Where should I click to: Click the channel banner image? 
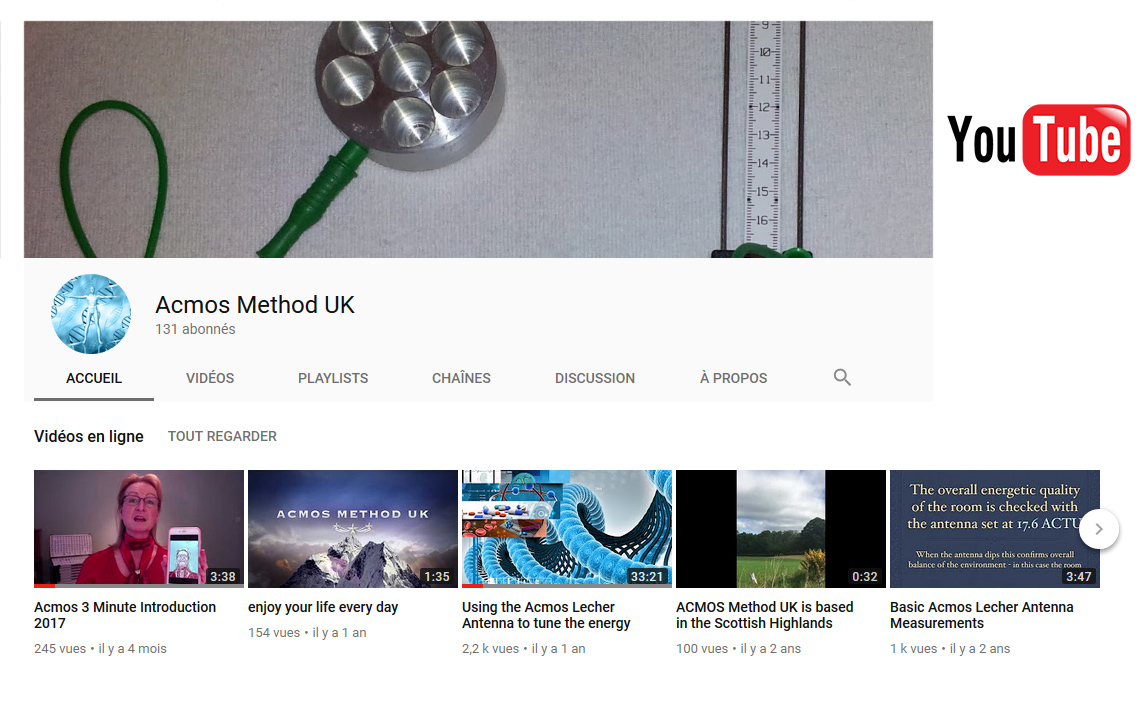(478, 139)
